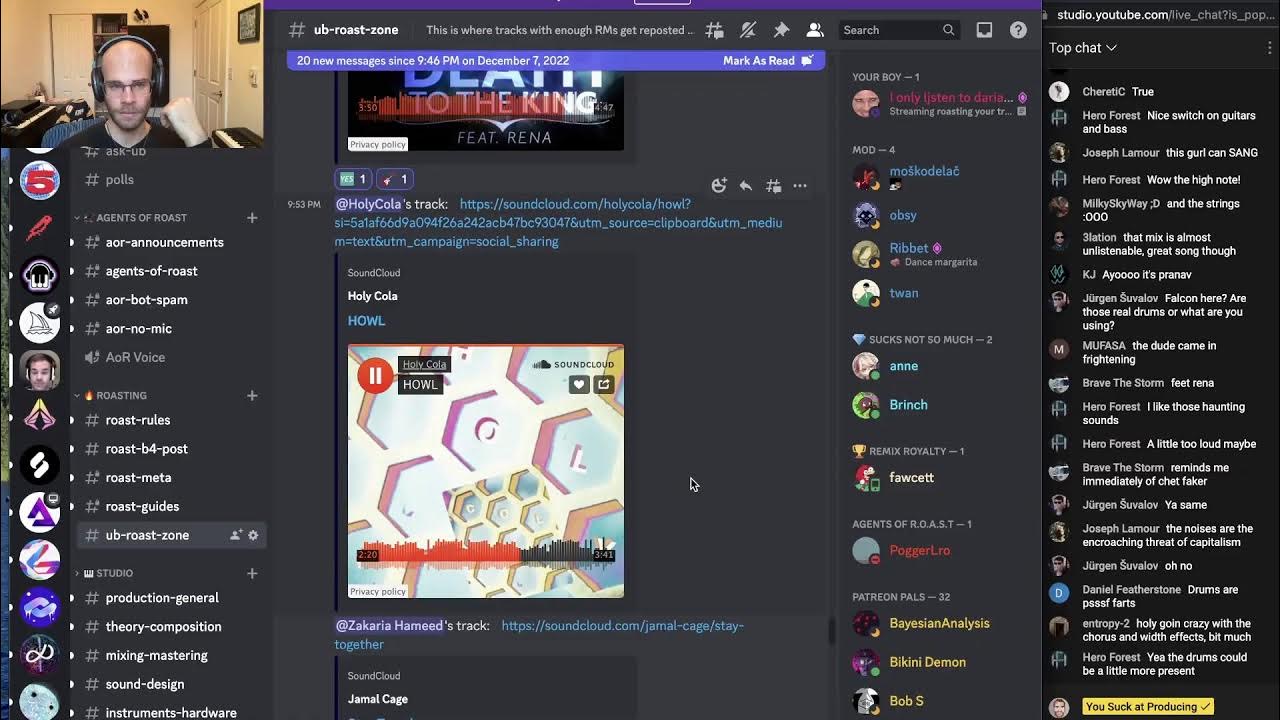Open mixing-mastering channel
Image resolution: width=1280 pixels, height=720 pixels.
click(x=157, y=655)
